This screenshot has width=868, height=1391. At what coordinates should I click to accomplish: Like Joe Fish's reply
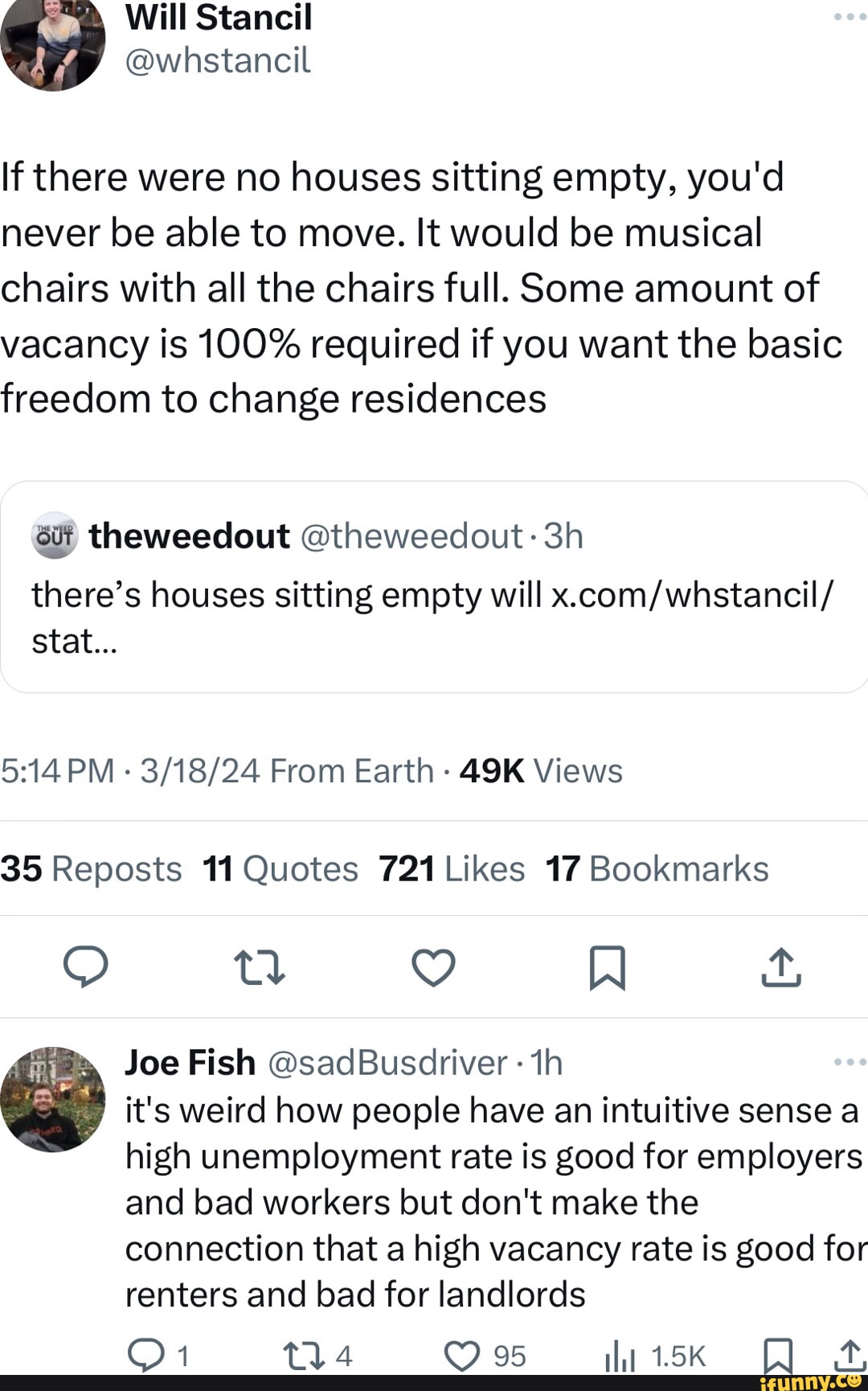click(x=462, y=1356)
